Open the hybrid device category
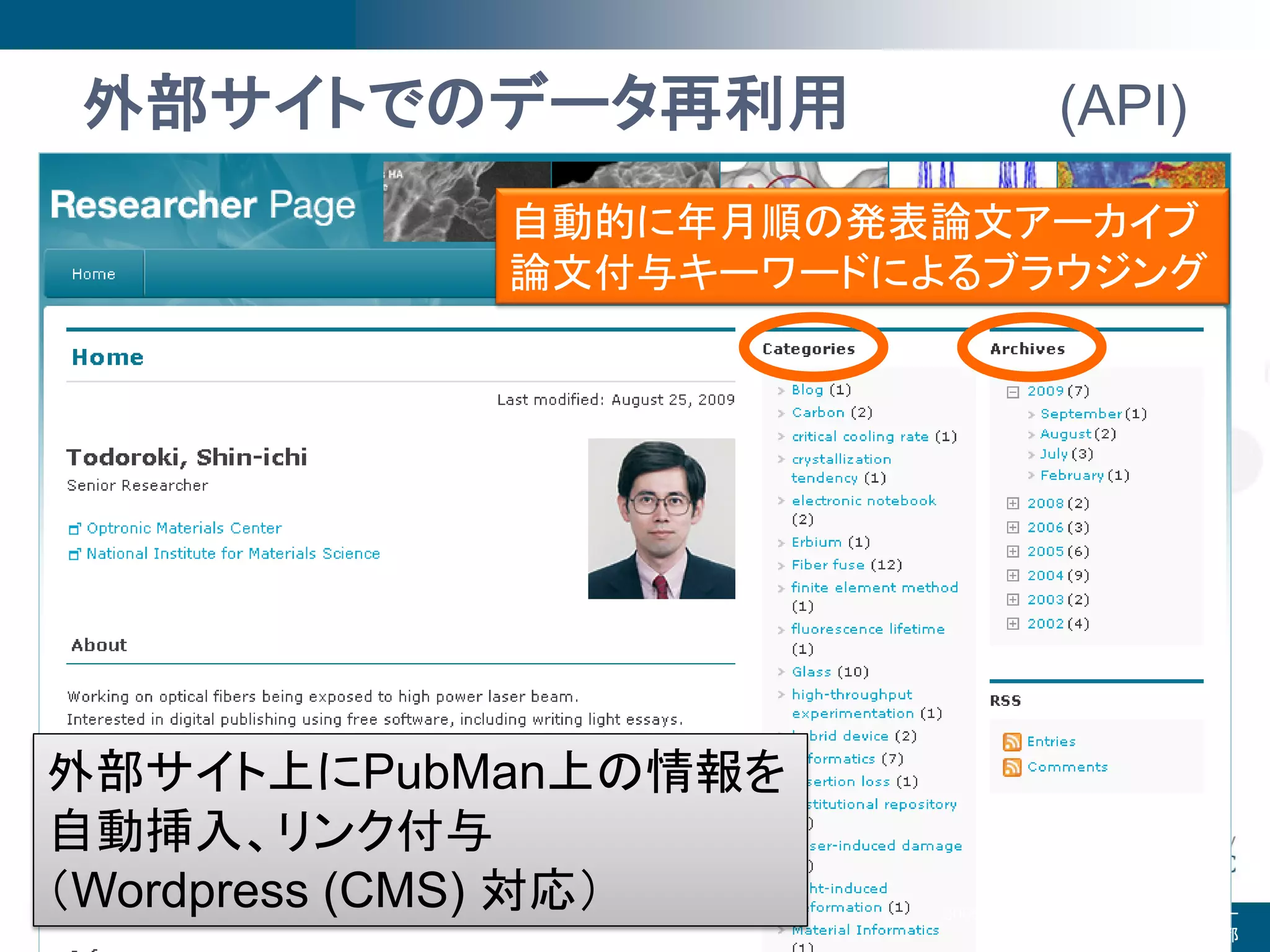 (x=849, y=736)
